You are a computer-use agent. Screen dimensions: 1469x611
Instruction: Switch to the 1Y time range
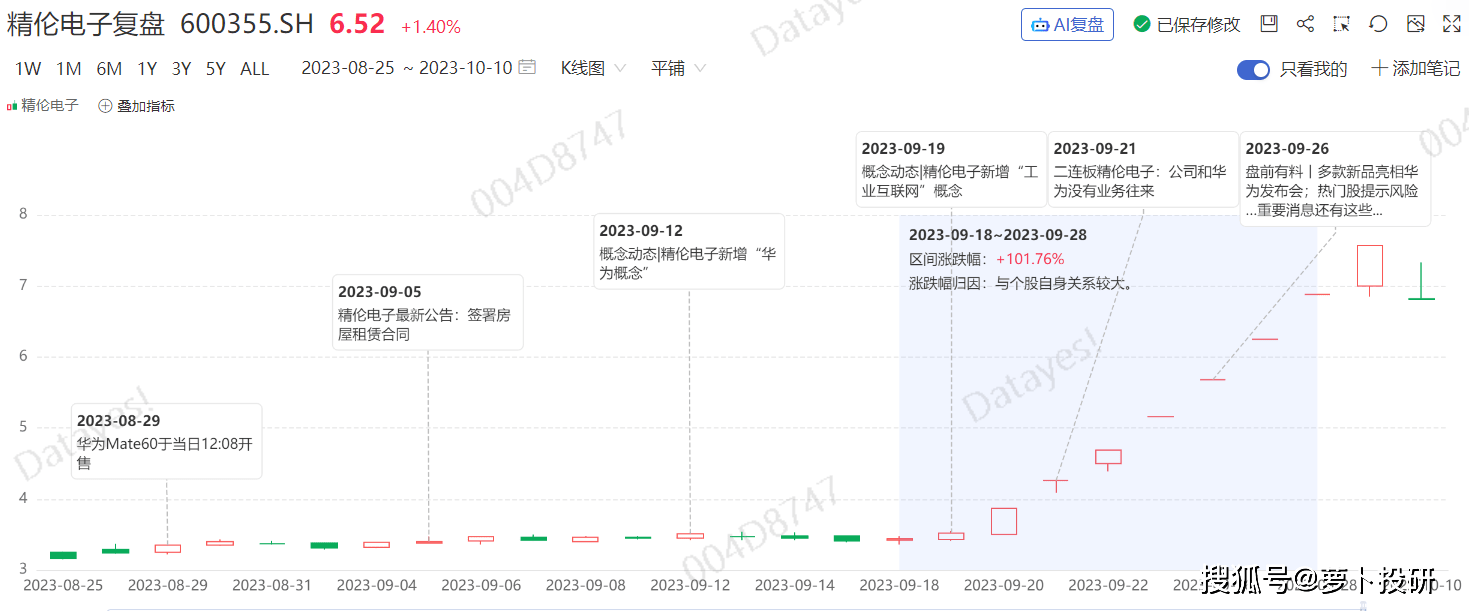tap(147, 69)
